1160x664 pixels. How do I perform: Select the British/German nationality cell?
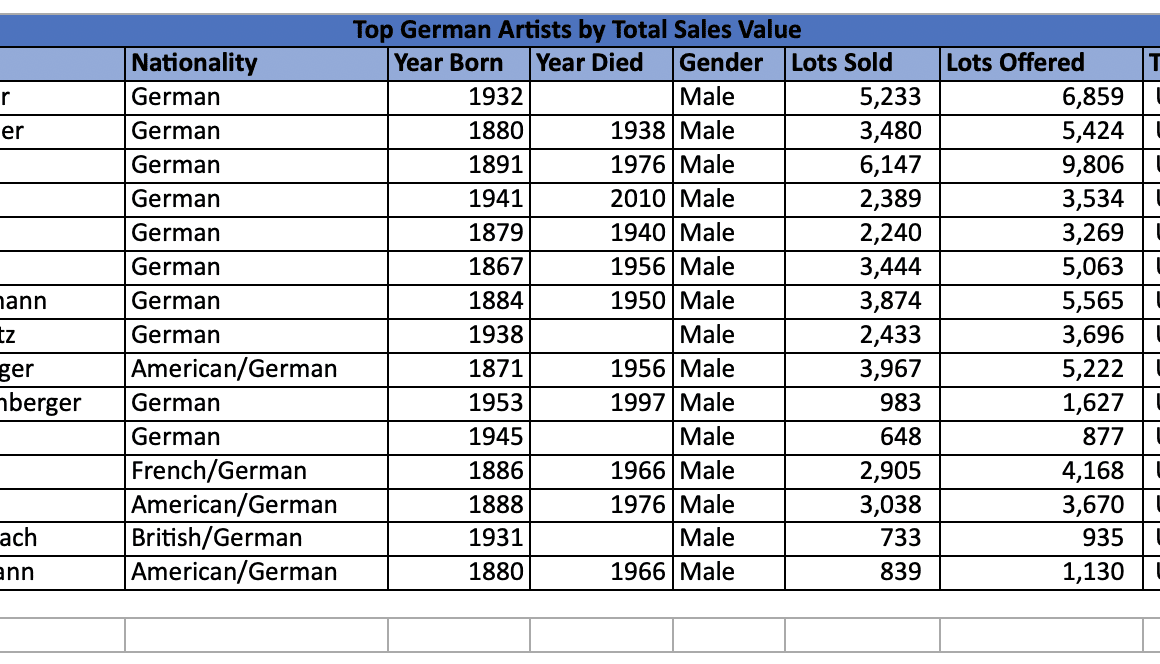click(x=256, y=539)
